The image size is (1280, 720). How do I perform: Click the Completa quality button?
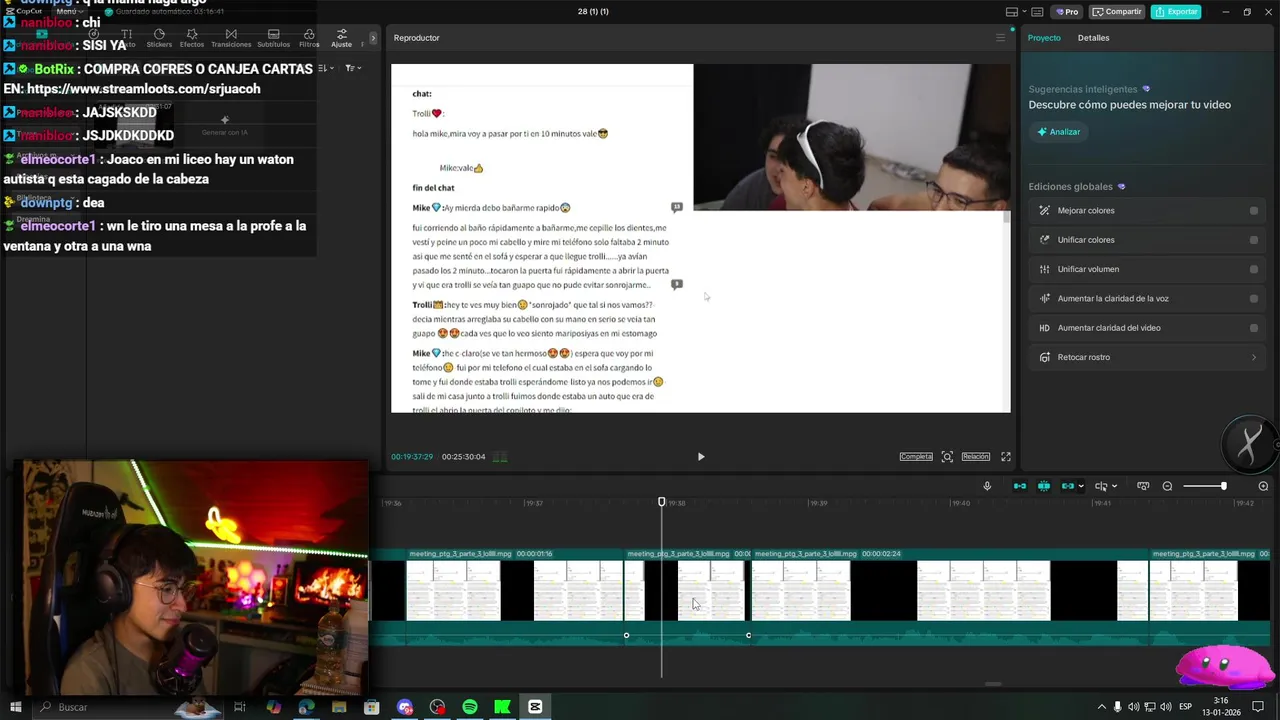point(916,457)
